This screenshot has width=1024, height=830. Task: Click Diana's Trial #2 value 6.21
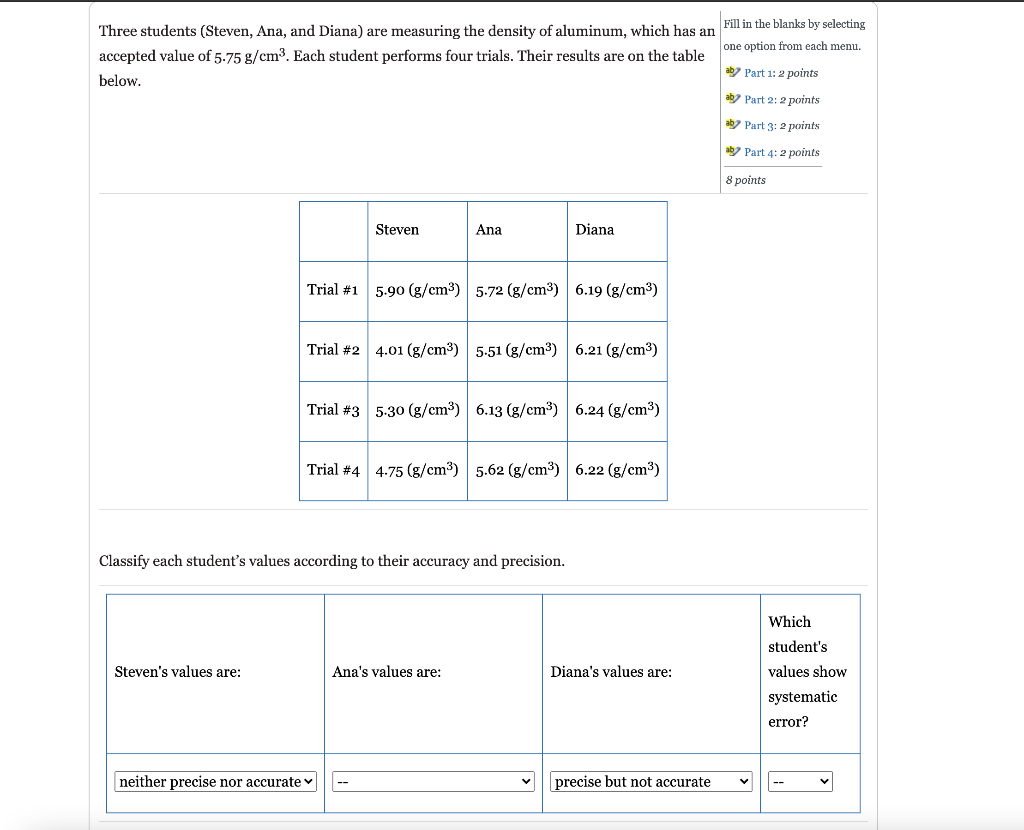(616, 350)
